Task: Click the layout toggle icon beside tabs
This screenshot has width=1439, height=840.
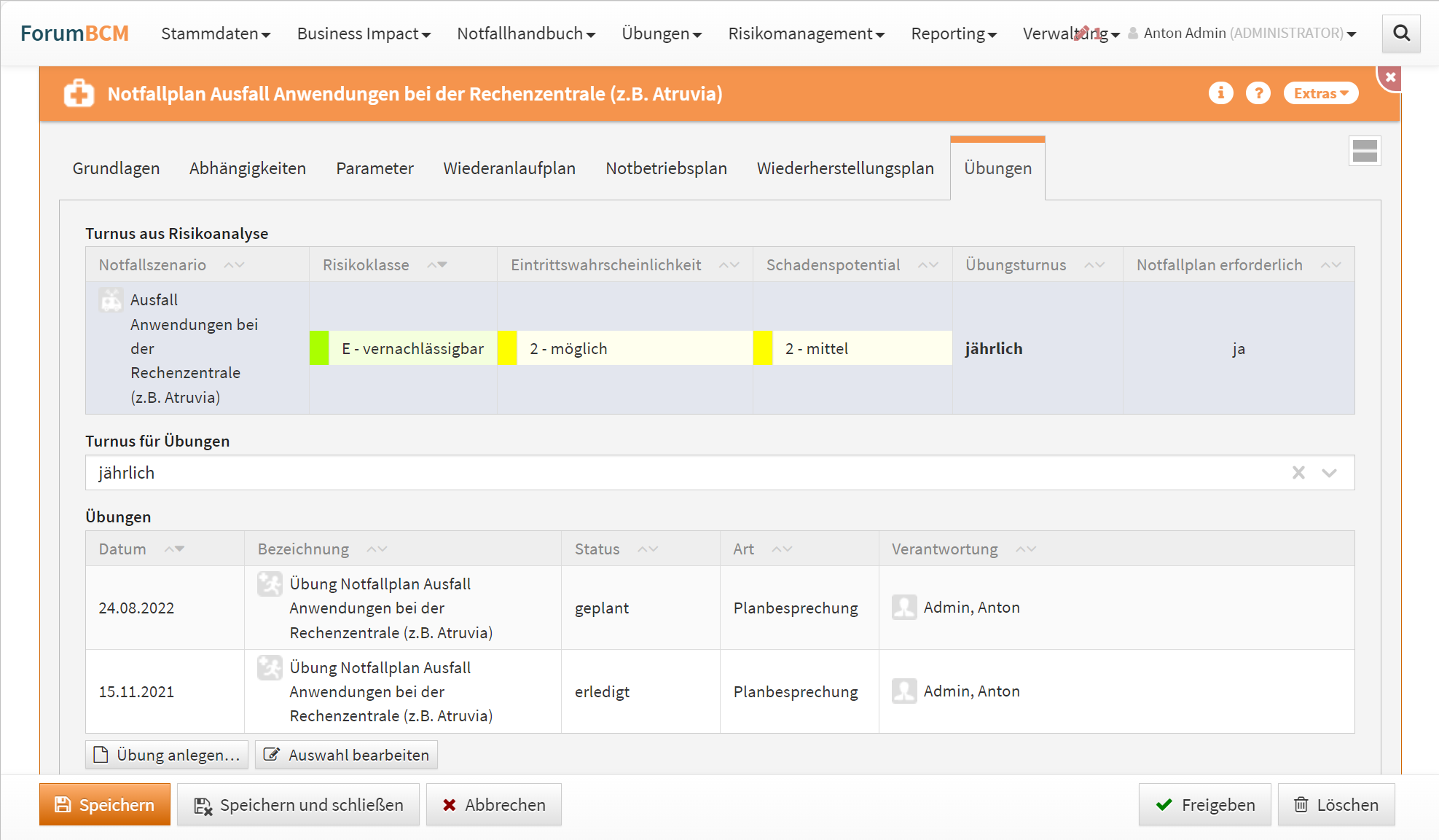Action: point(1364,151)
